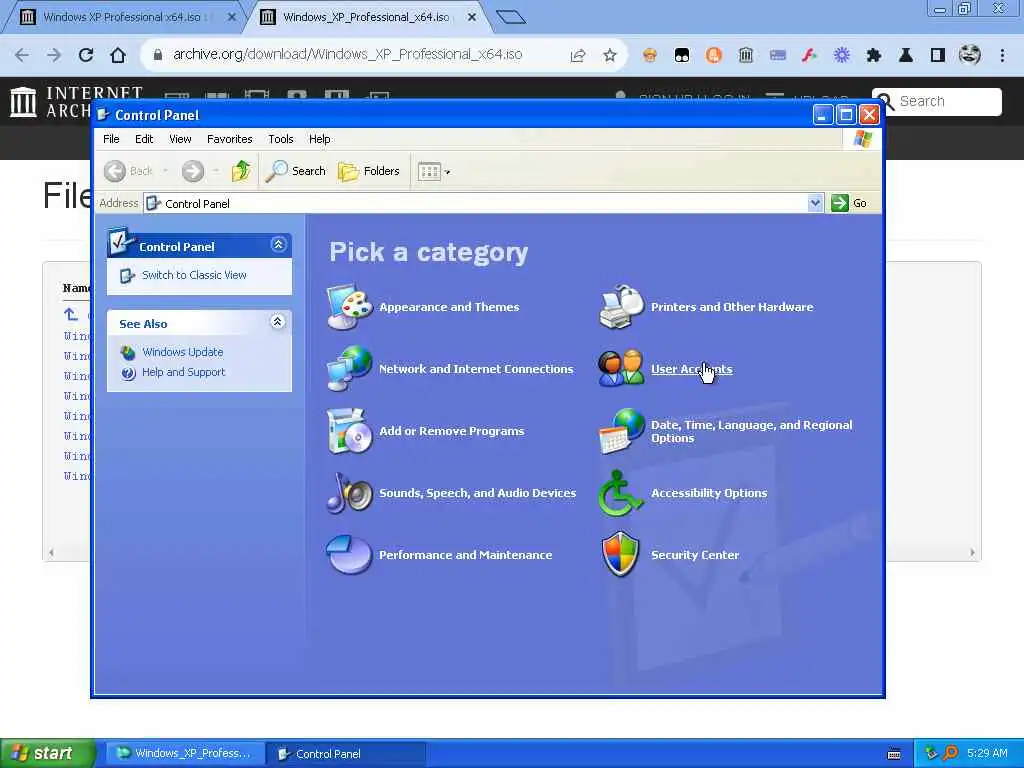Open Printers and Other Hardware icon
This screenshot has width=1024, height=768.
tap(621, 306)
